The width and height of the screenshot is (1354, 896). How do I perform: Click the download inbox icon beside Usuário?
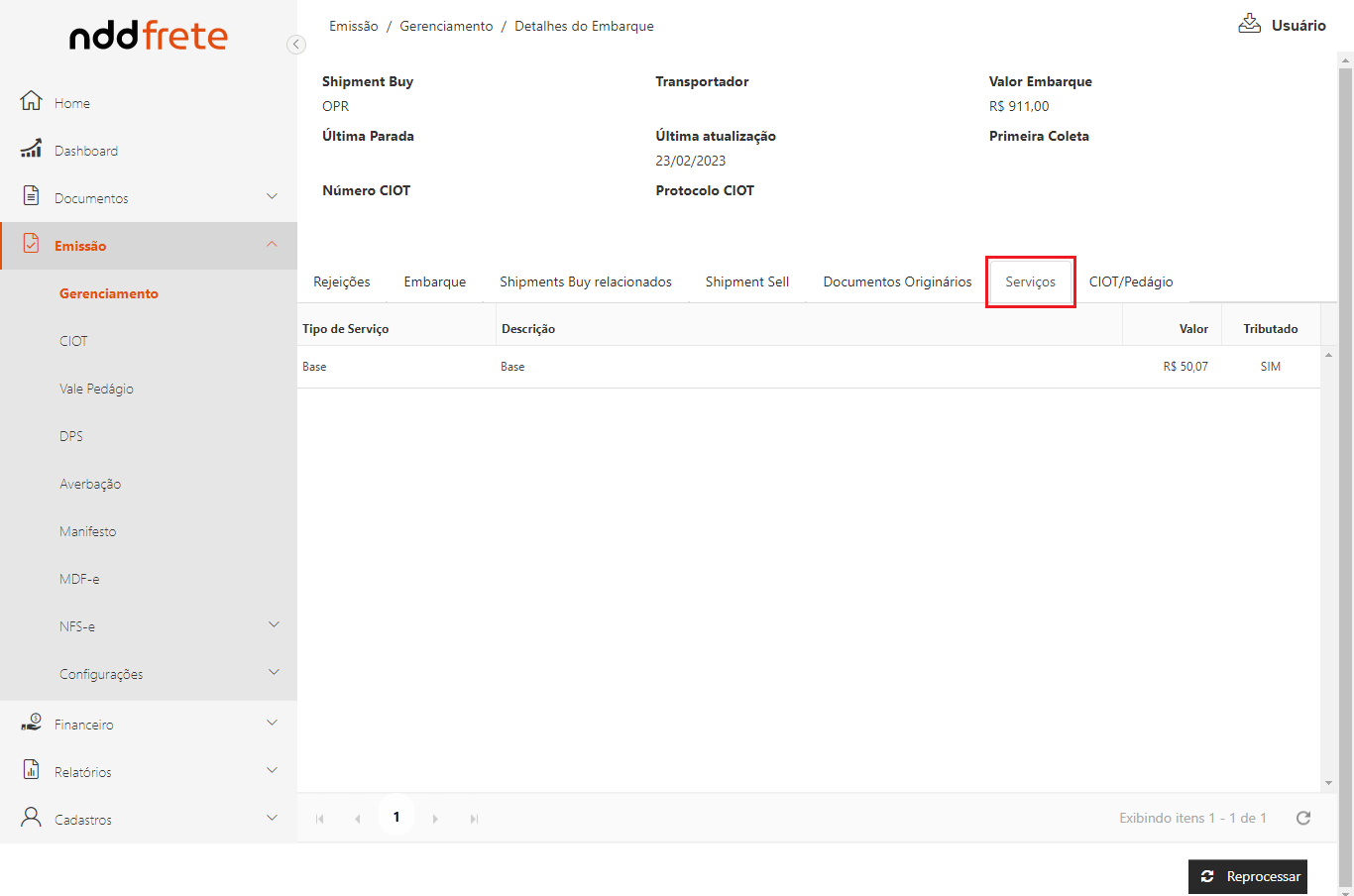click(x=1249, y=24)
